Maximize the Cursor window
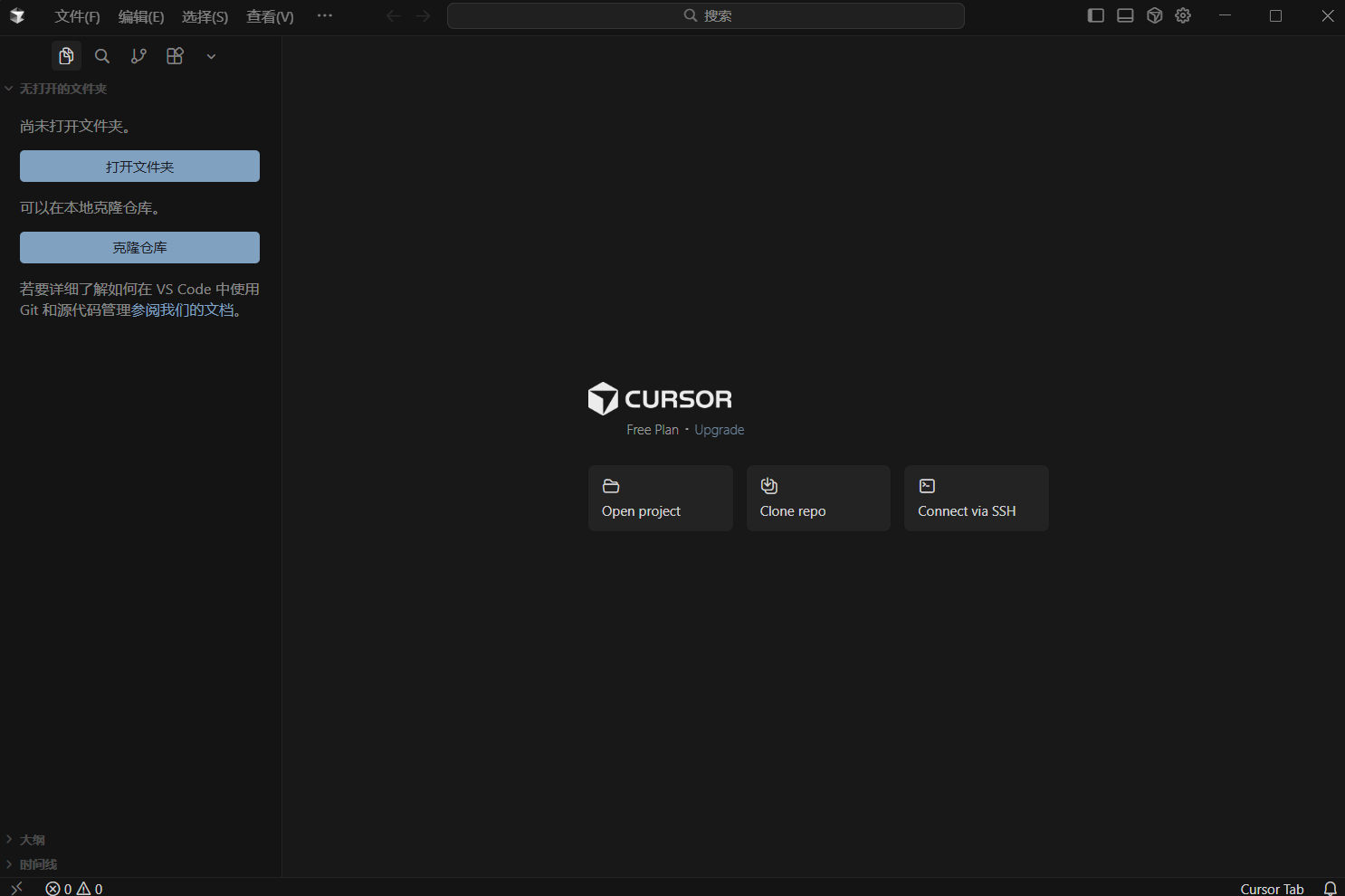Image resolution: width=1345 pixels, height=896 pixels. click(1275, 15)
